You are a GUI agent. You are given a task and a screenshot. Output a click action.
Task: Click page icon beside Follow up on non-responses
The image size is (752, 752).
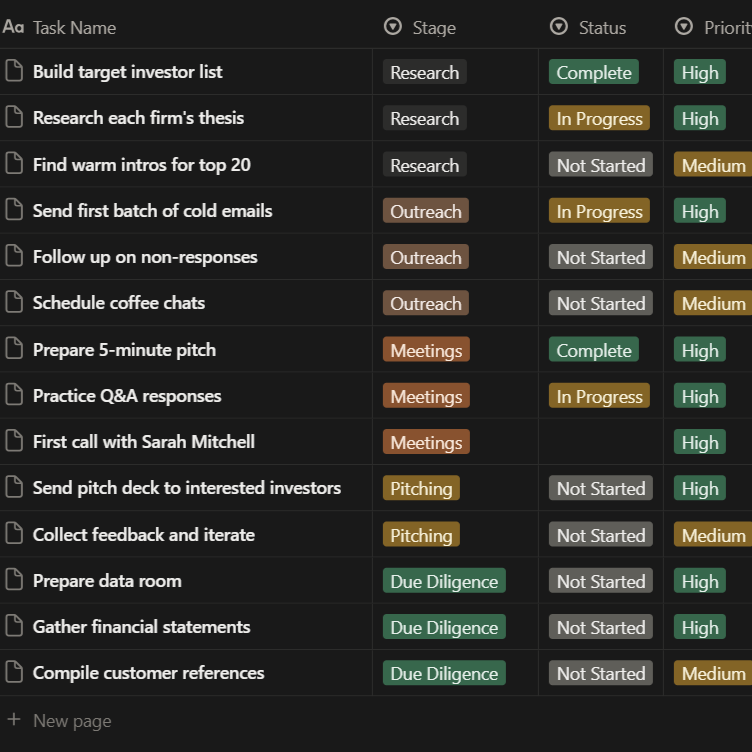(x=14, y=257)
